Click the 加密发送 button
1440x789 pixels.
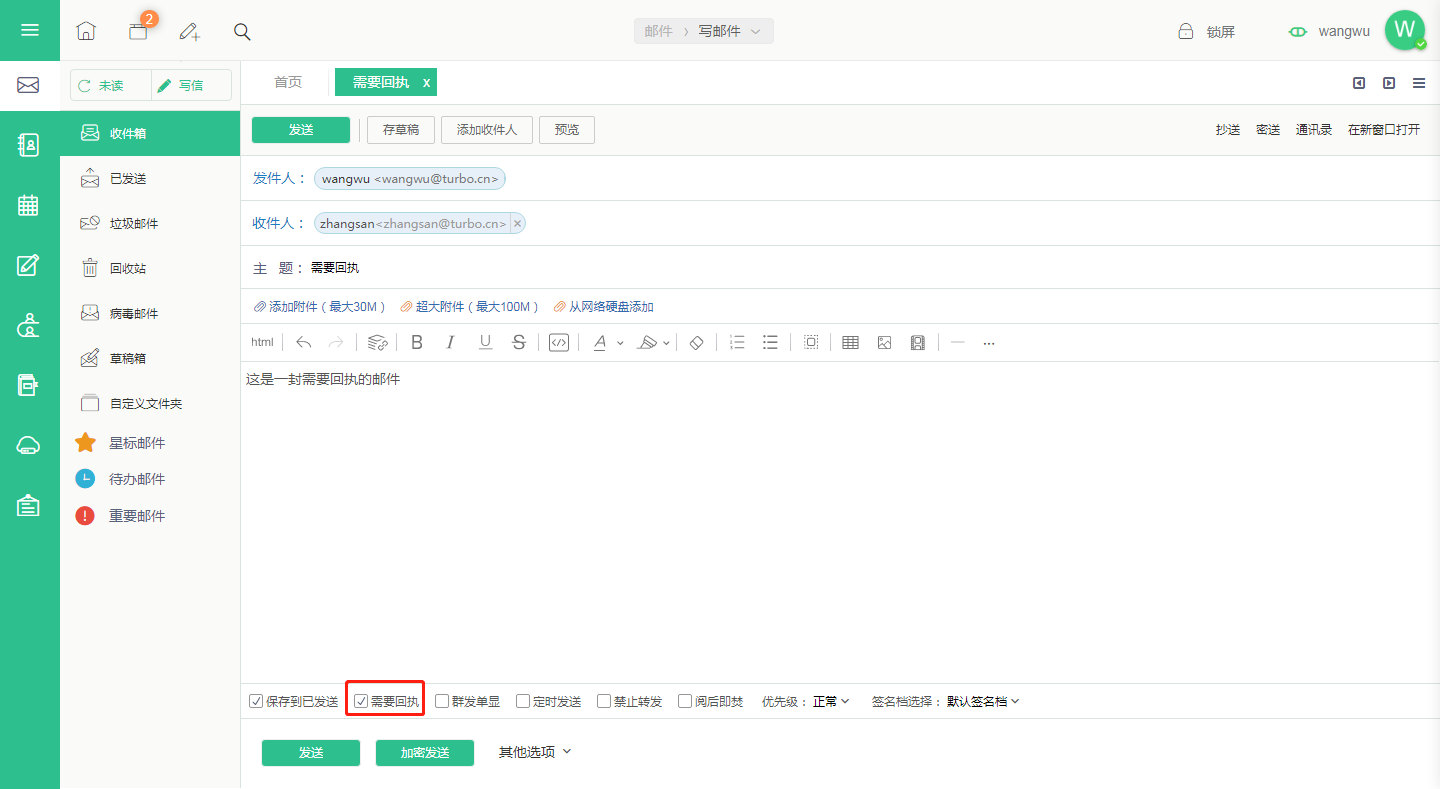425,753
